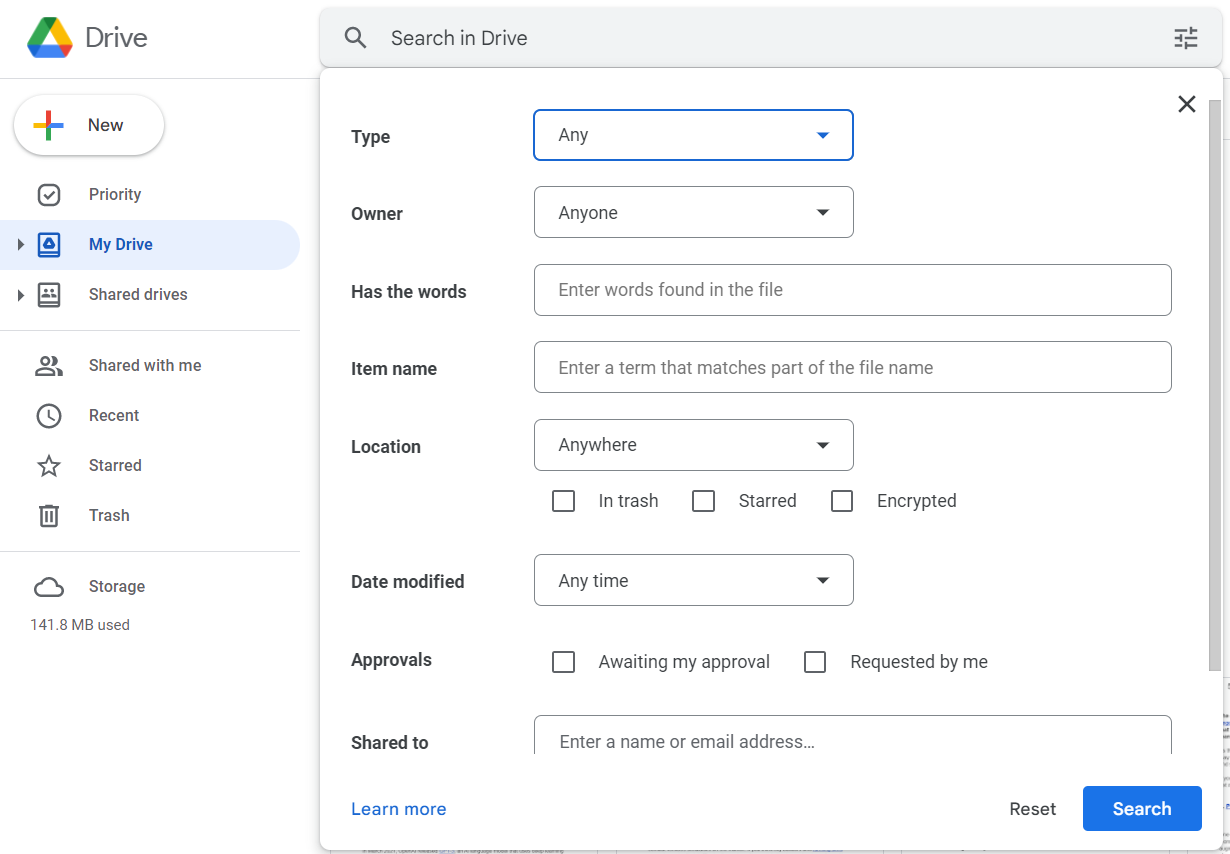Tick Awaiting my approval checkbox

(564, 662)
